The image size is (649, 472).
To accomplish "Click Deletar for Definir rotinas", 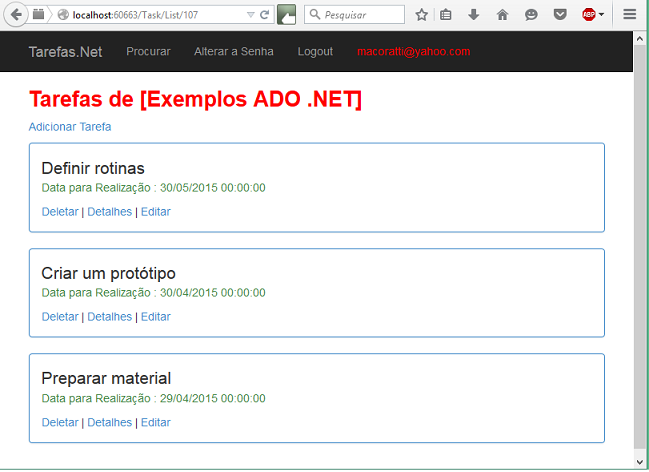I will pyautogui.click(x=60, y=212).
